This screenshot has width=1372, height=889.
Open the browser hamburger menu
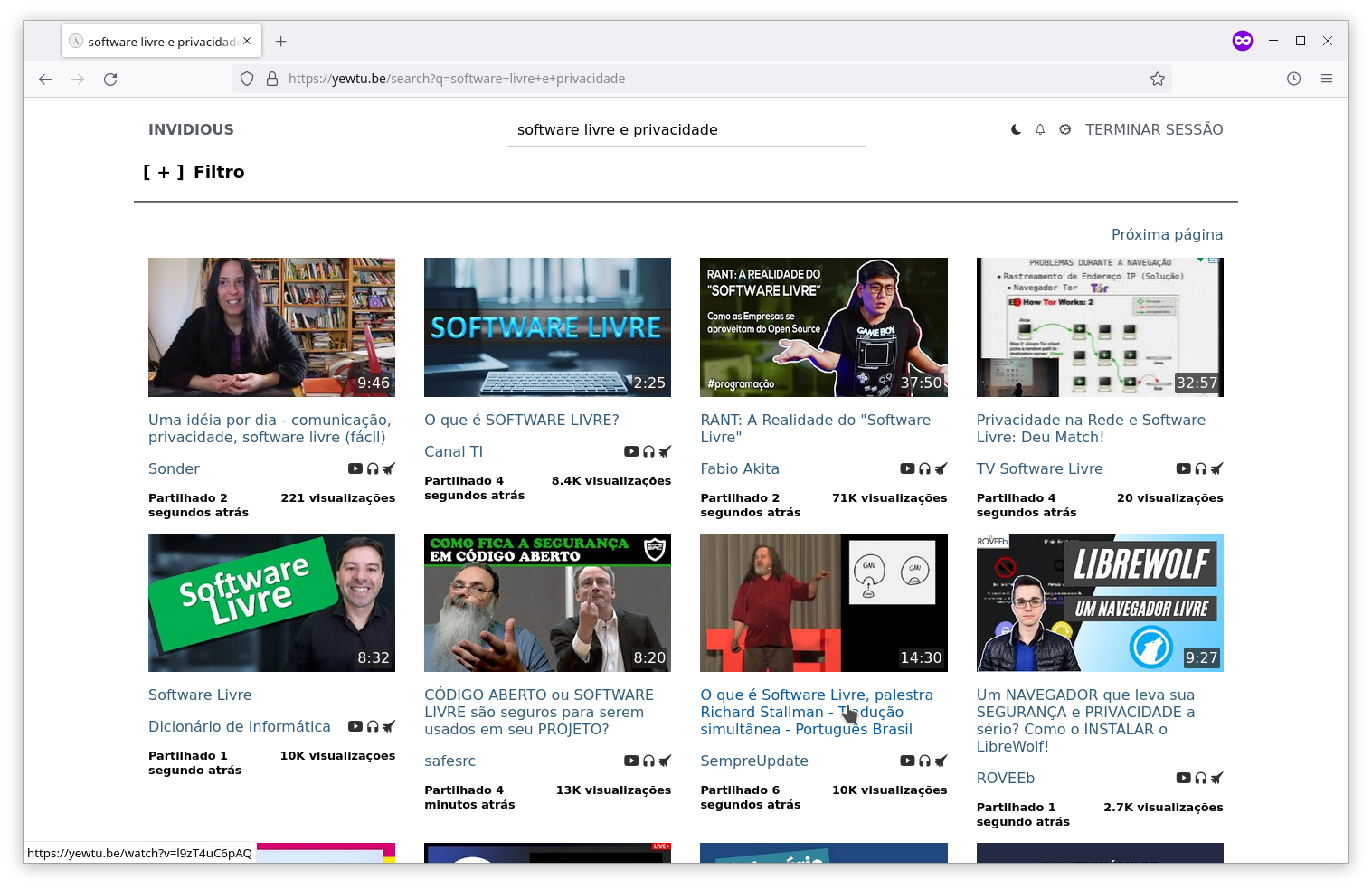(x=1327, y=79)
